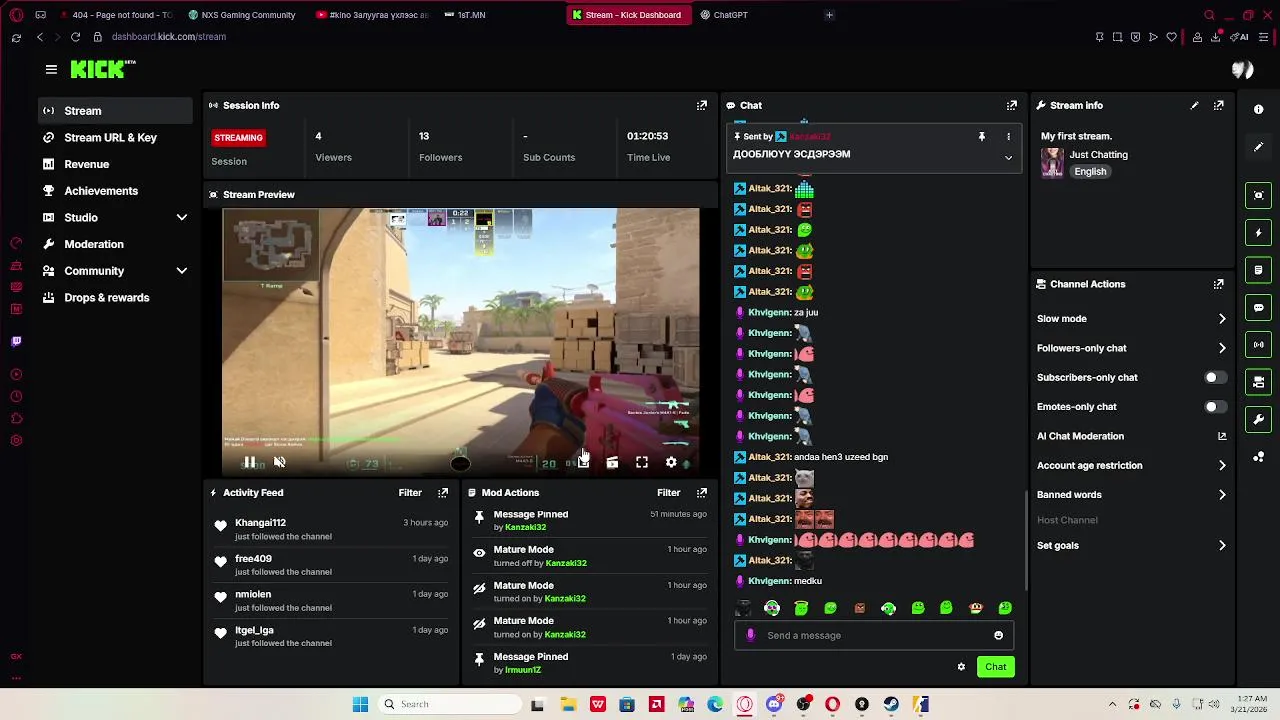This screenshot has width=1280, height=720.
Task: Click the note icon in right sidebar
Action: (1258, 270)
